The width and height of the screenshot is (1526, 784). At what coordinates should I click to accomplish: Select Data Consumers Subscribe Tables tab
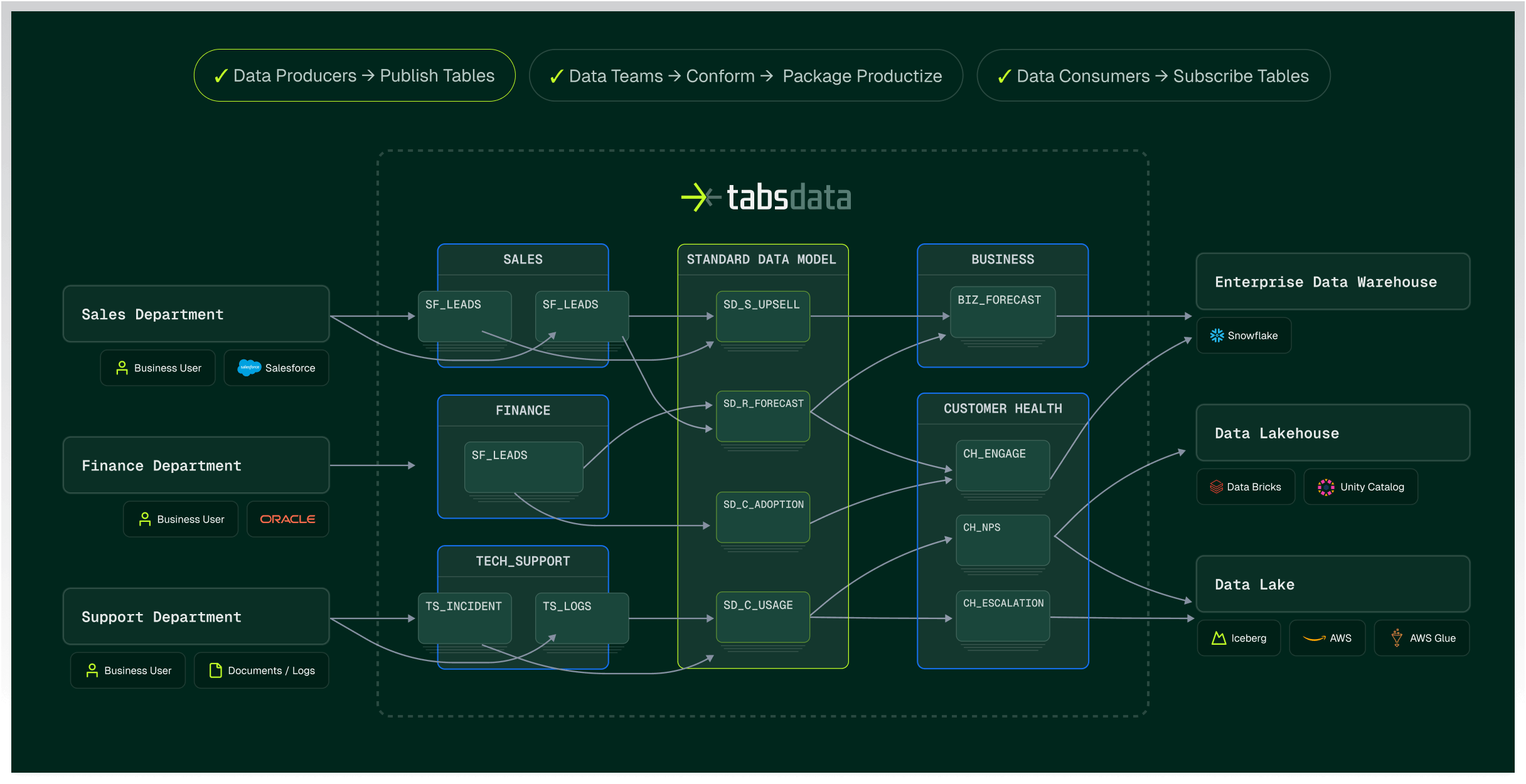point(1153,76)
